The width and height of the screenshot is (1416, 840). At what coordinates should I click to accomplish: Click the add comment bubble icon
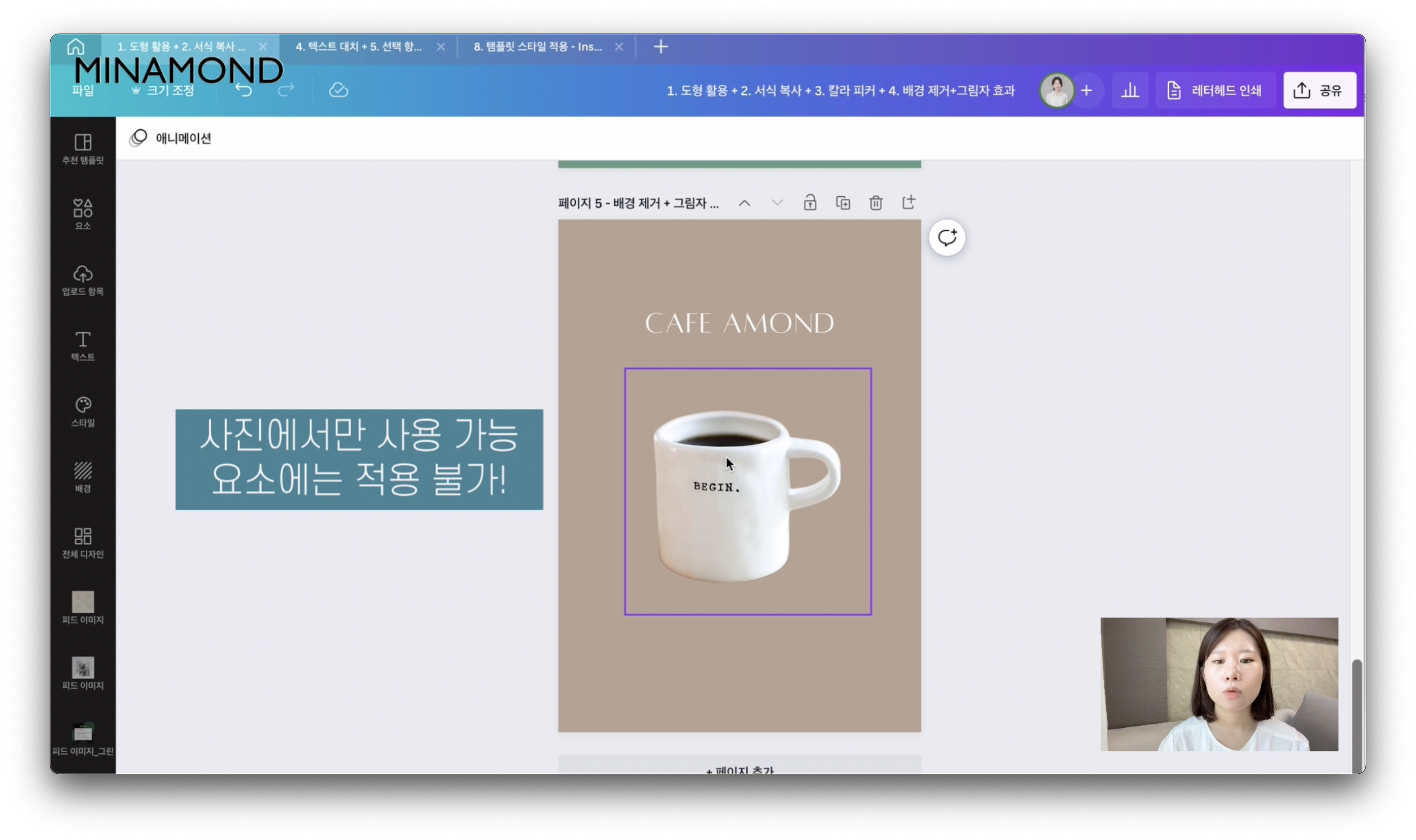coord(947,238)
